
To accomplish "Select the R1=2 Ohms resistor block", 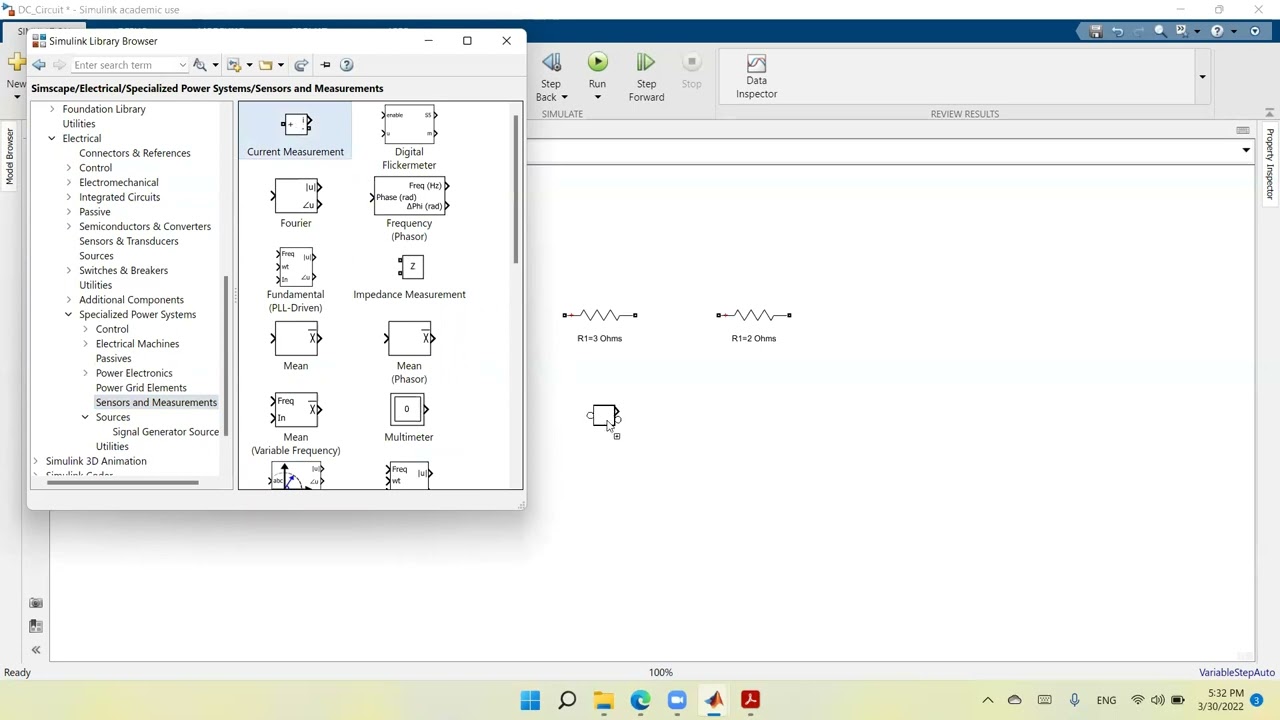I will (x=753, y=316).
